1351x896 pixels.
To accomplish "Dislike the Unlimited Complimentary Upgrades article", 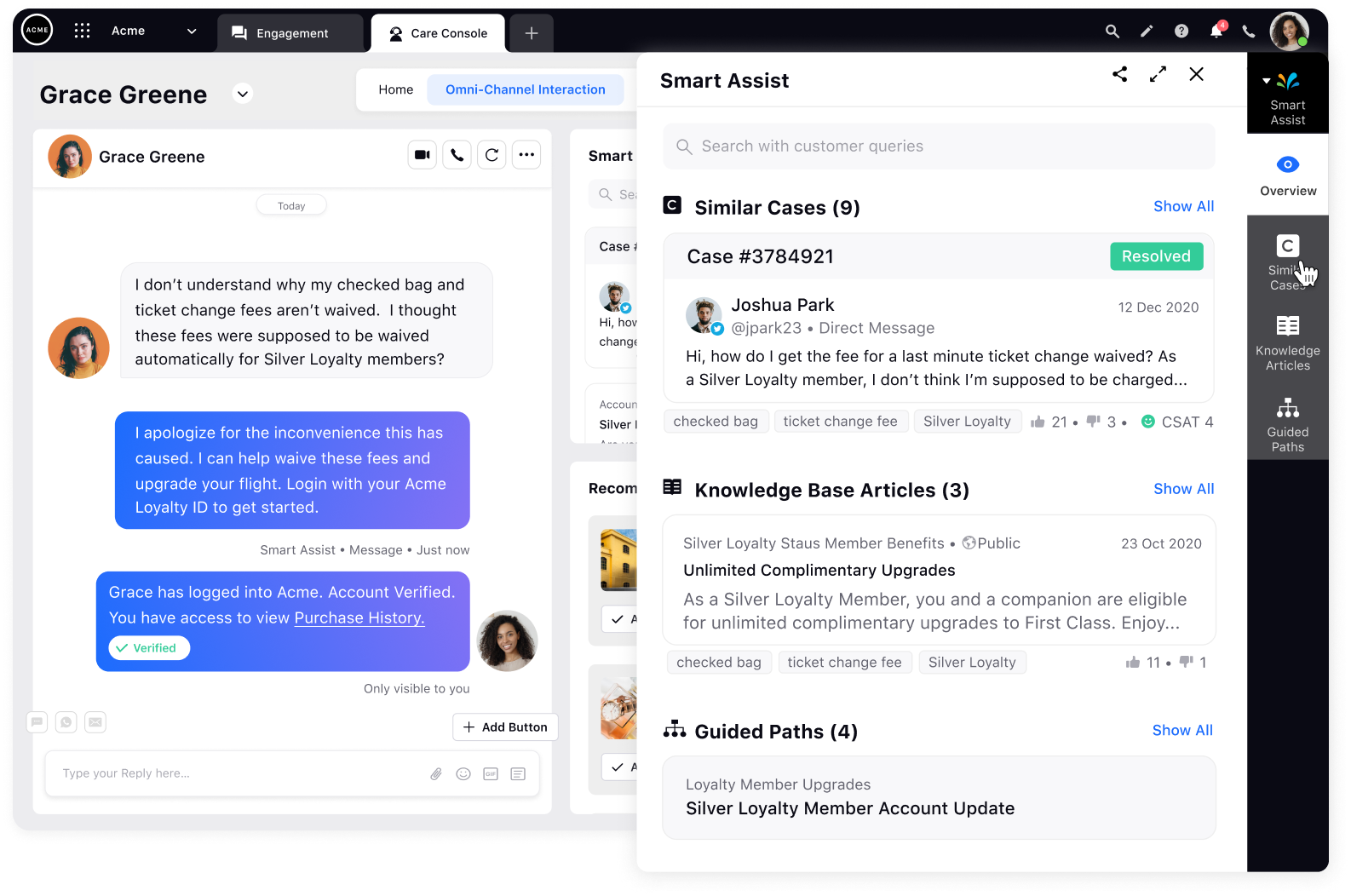I will click(x=1187, y=662).
